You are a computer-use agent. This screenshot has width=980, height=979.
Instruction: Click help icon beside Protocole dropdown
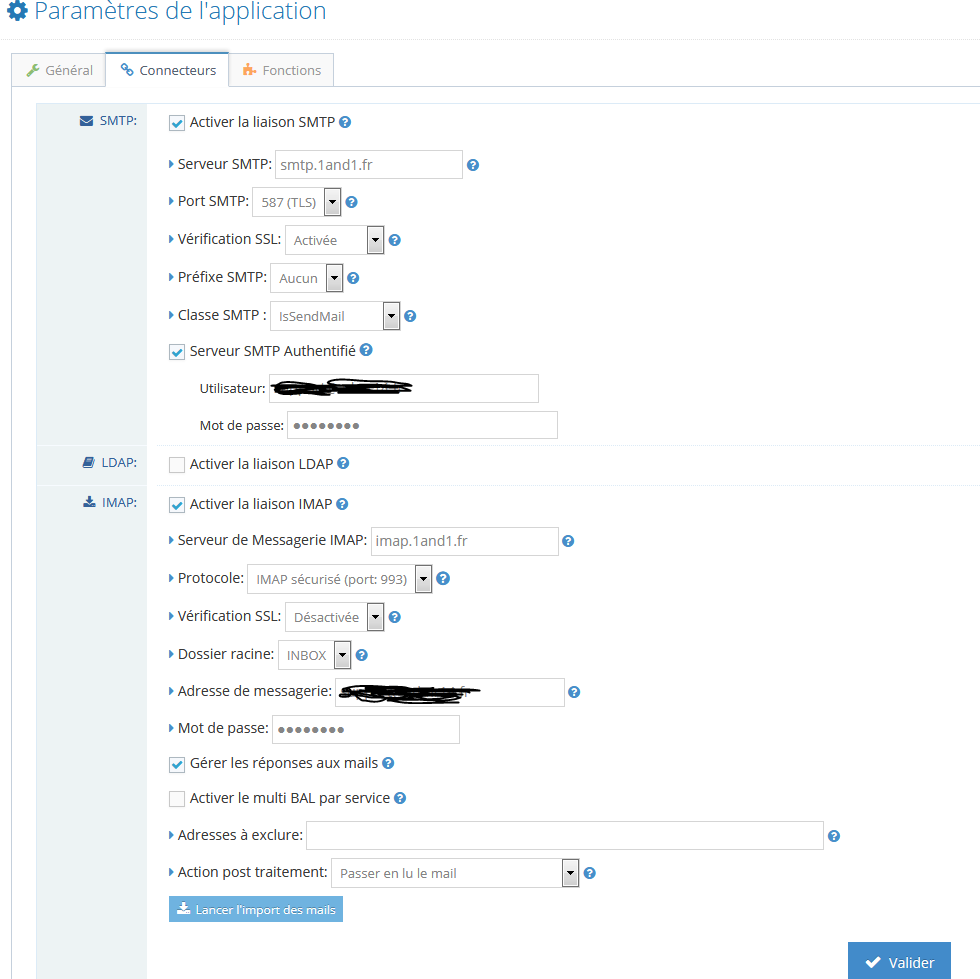(443, 578)
